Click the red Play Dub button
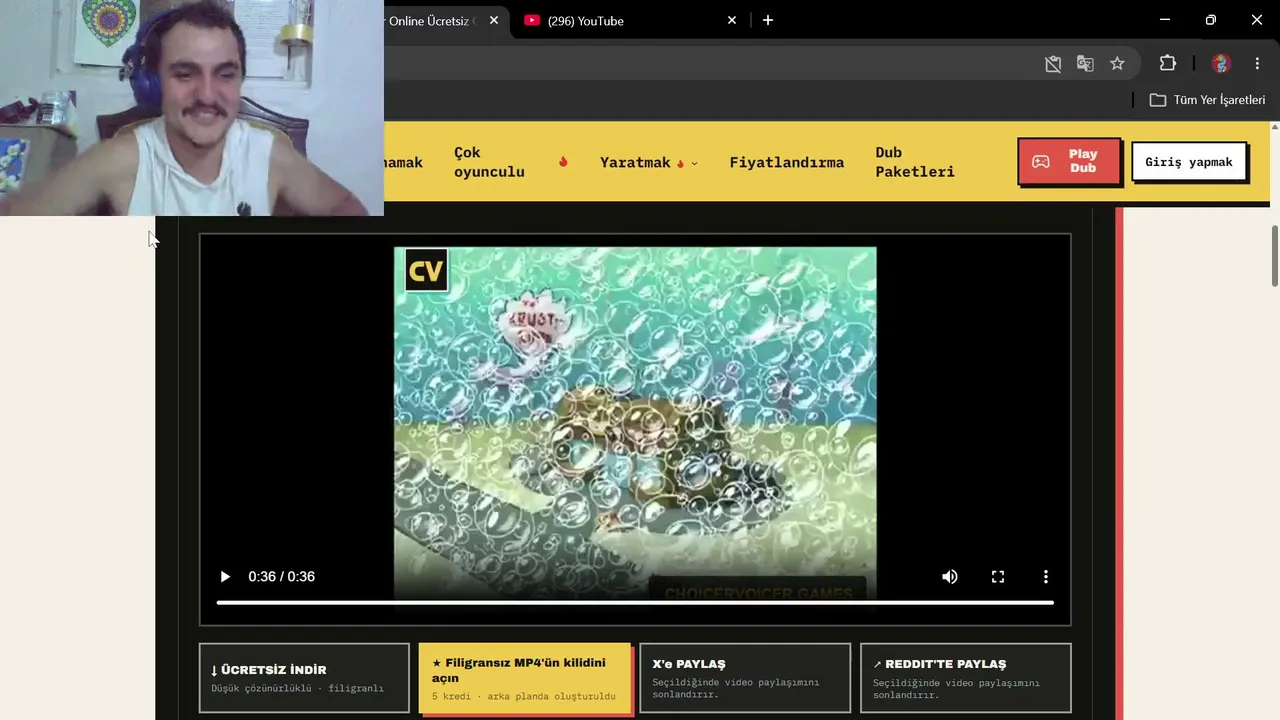Screen dimensions: 1280x720 (x=1069, y=161)
